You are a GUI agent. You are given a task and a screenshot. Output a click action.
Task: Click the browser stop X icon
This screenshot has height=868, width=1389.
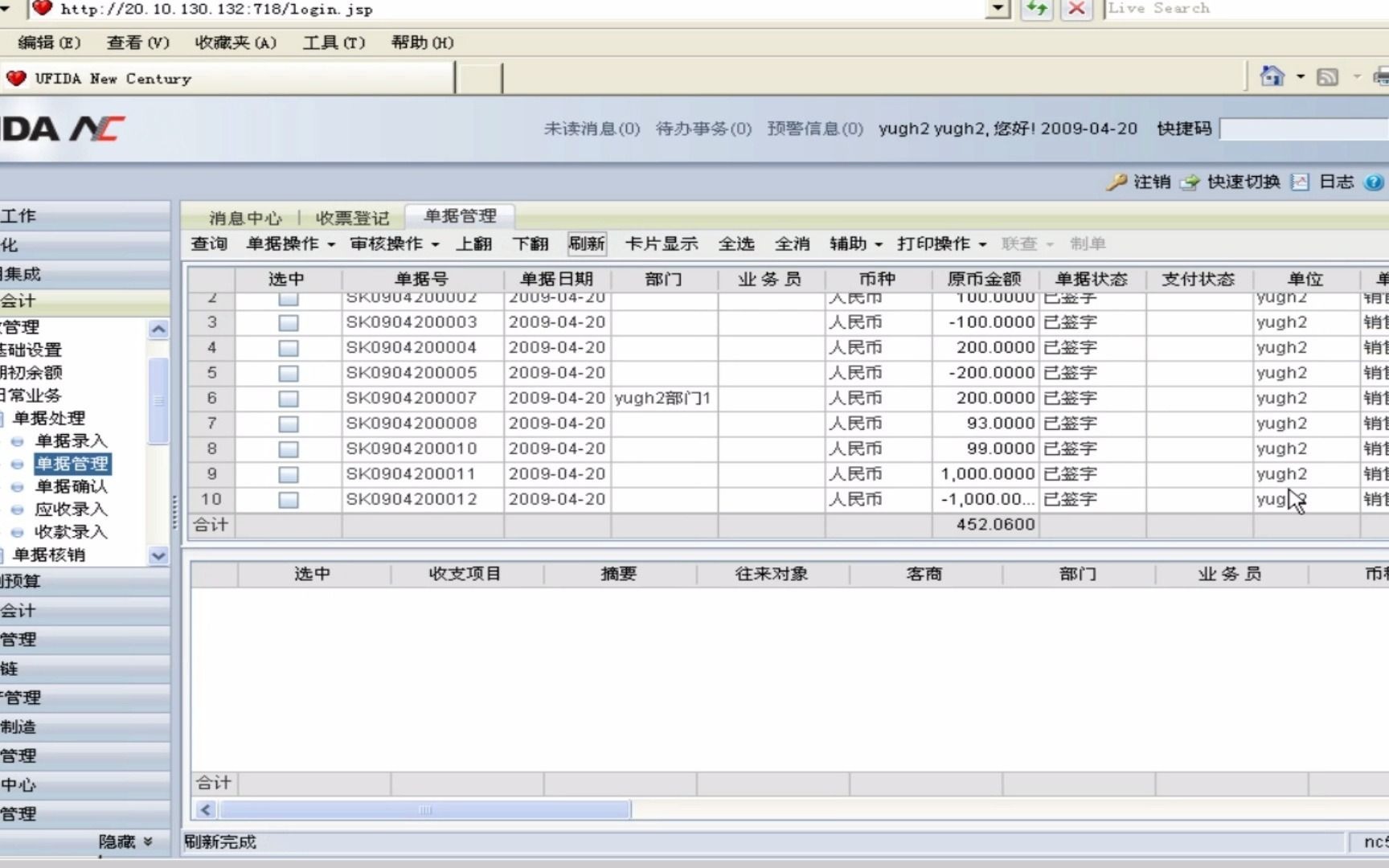pyautogui.click(x=1076, y=9)
